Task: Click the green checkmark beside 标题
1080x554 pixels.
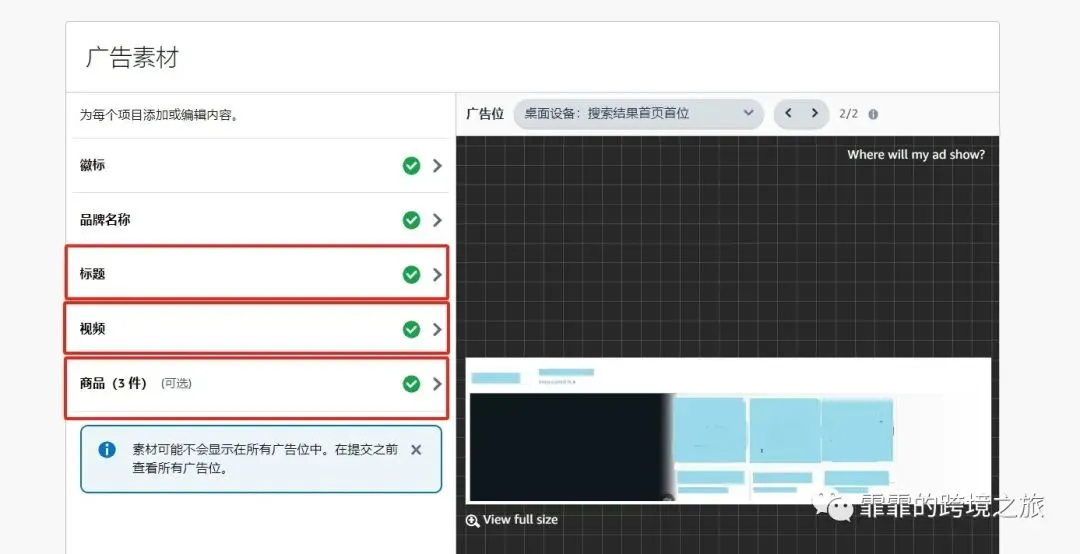Action: coord(411,274)
